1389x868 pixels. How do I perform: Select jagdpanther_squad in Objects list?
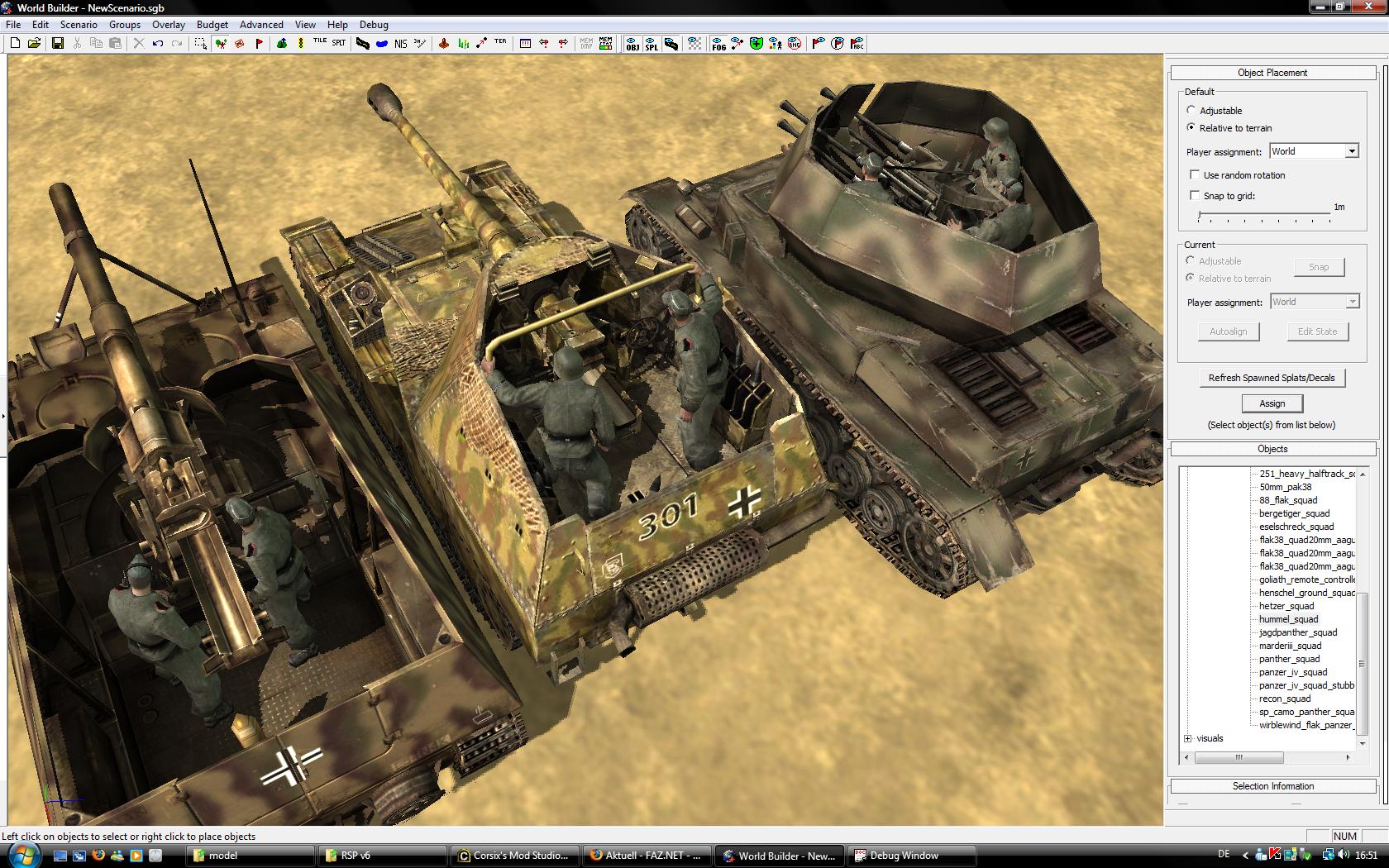pyautogui.click(x=1297, y=632)
